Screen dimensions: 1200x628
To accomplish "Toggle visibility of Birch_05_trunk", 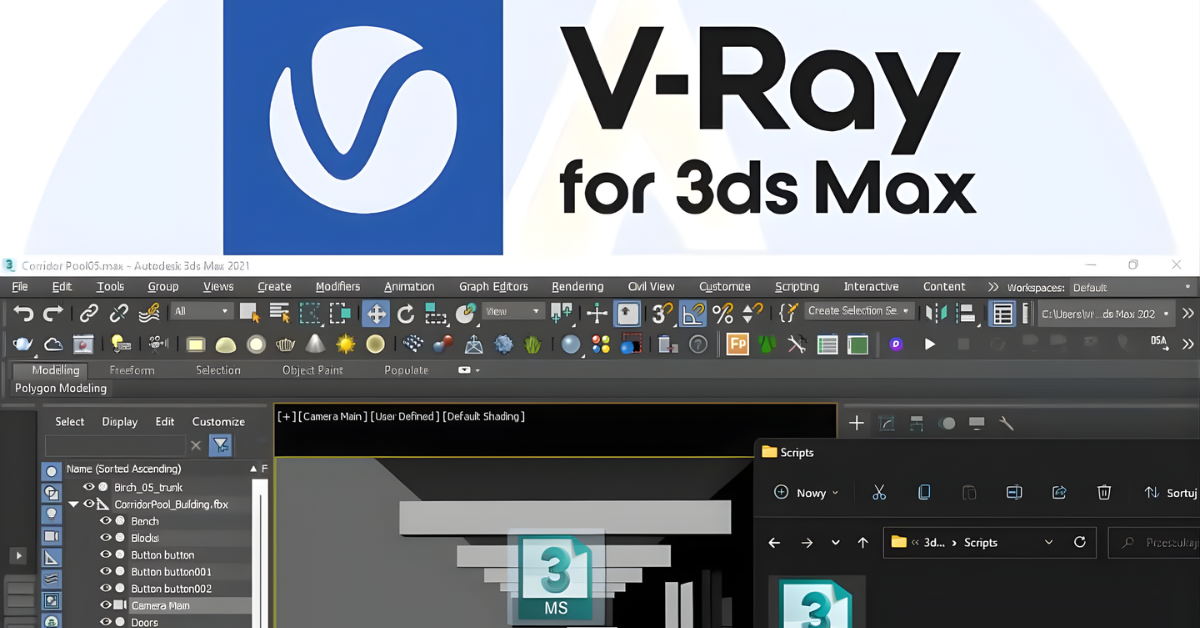I will 88,487.
